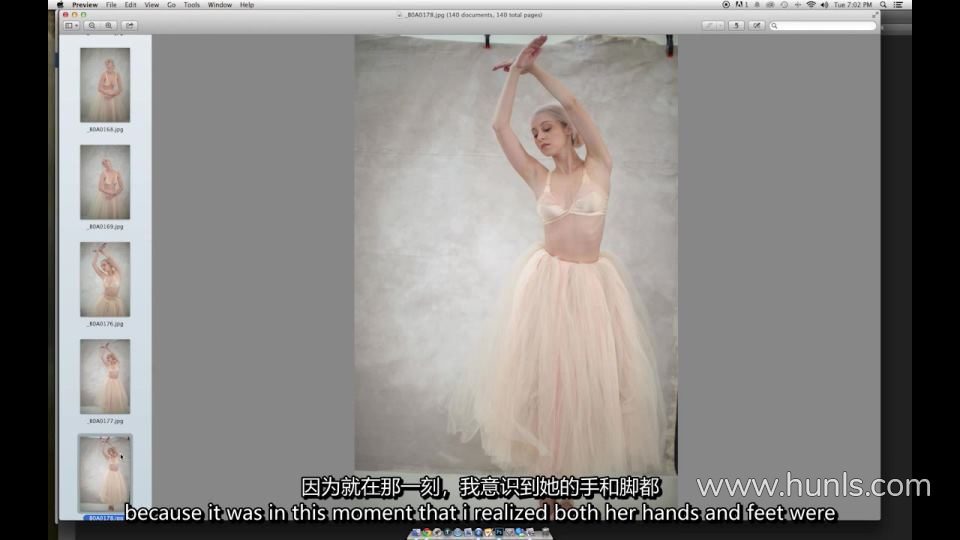Select the _80A0169.jpg thumbnail
Viewport: 960px width, 540px height.
[105, 182]
